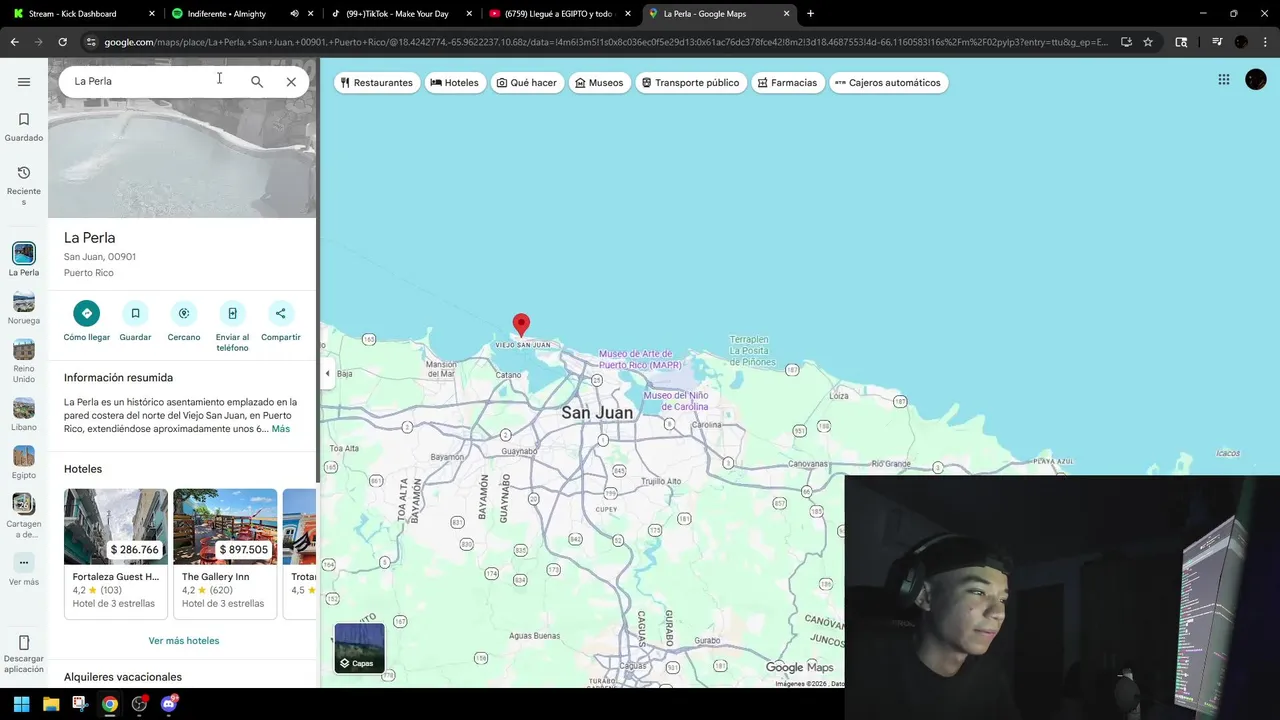Select Cartagena de... recent place thumbnail
1280x720 pixels.
coord(24,516)
